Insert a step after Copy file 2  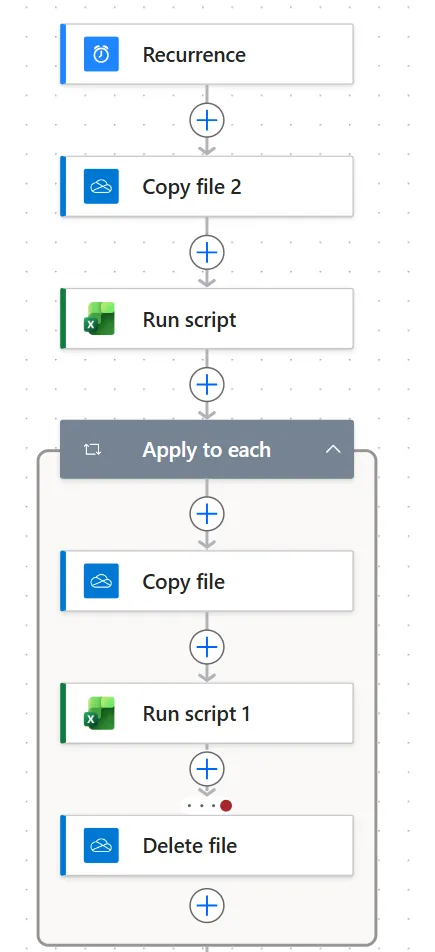click(x=207, y=253)
